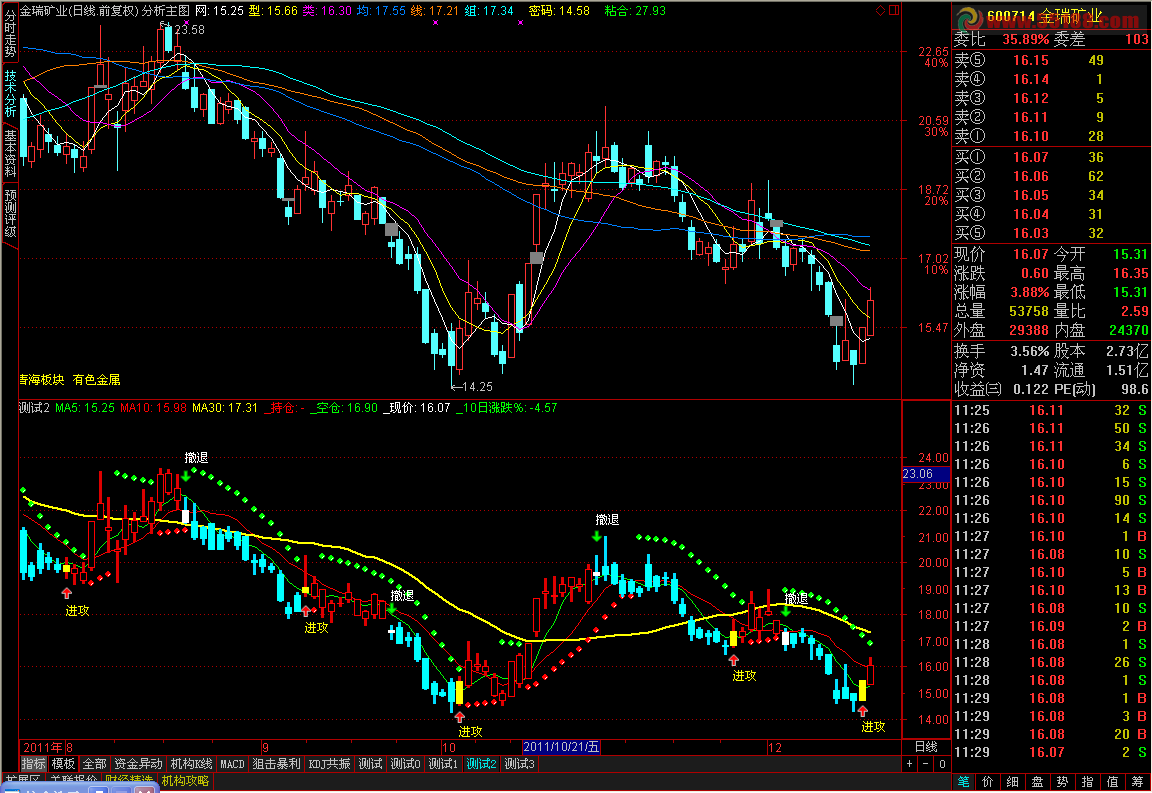
Task: Click the 青海板块 sector link
Action: 41,380
